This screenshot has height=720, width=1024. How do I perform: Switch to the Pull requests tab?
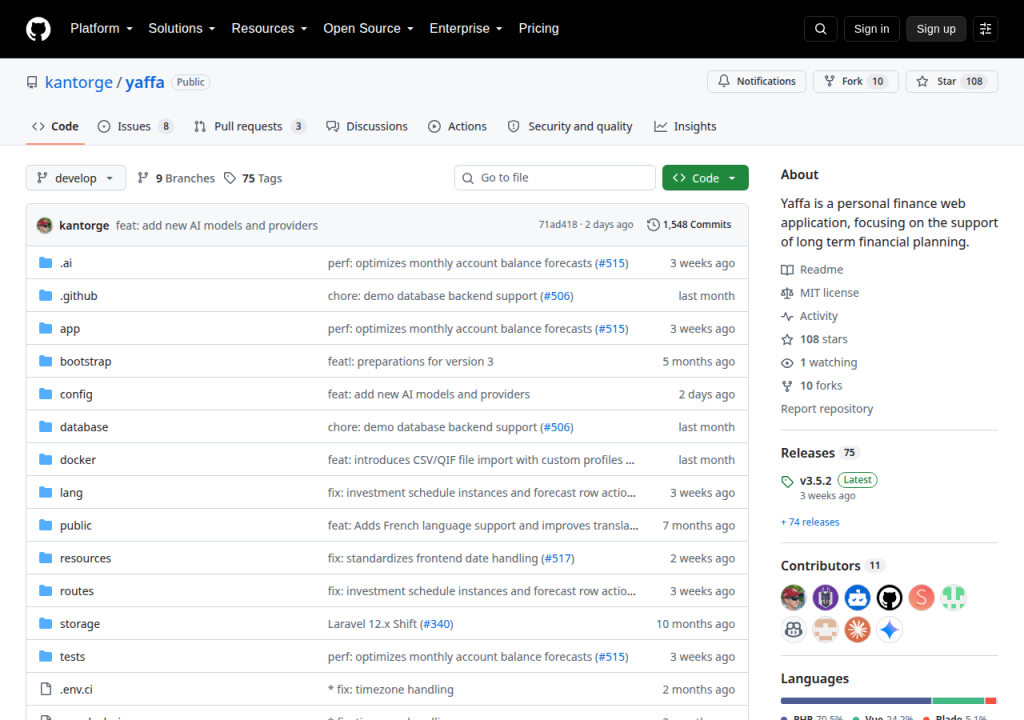click(249, 127)
